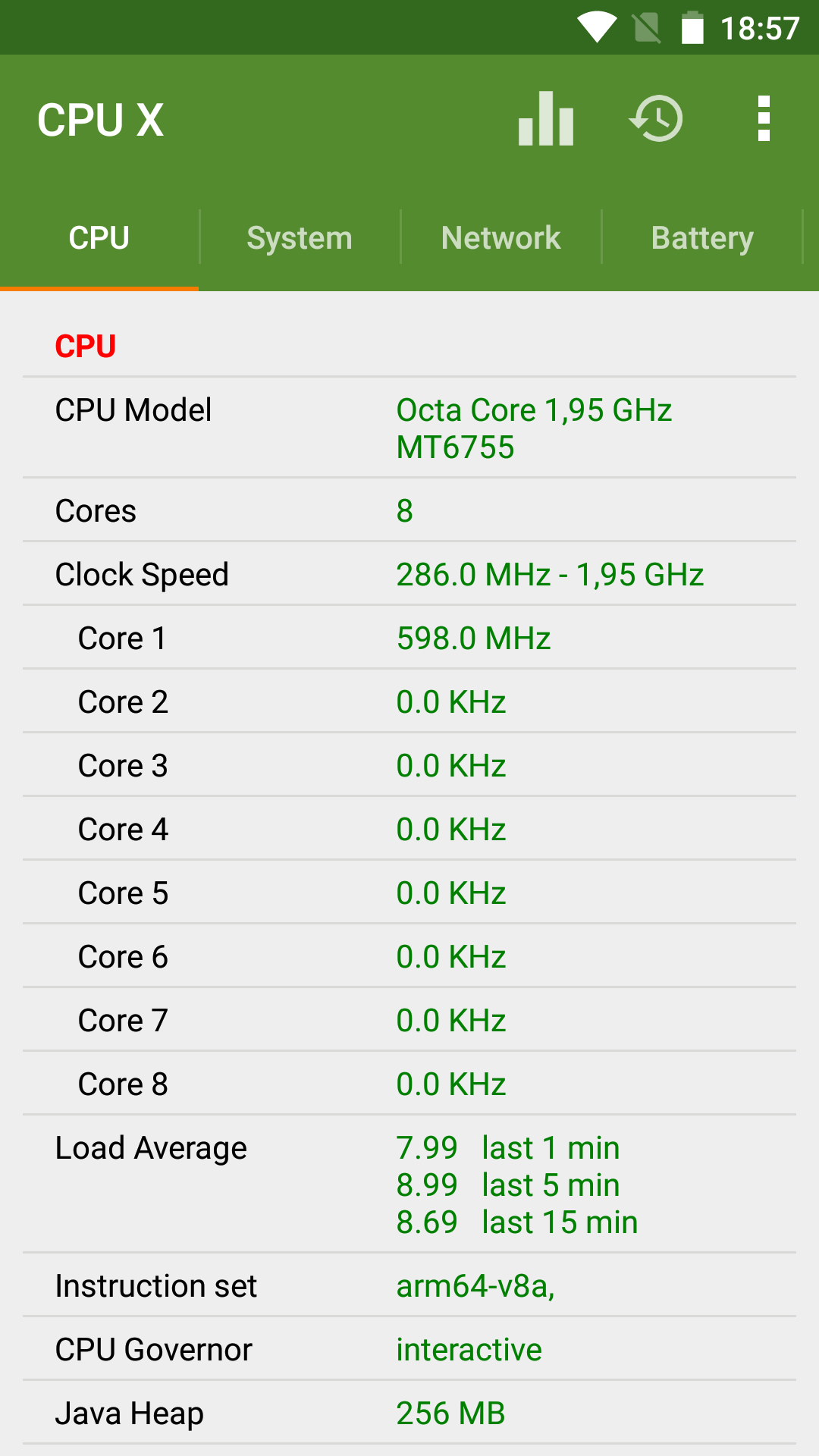Tap the Cores count row
The height and width of the screenshot is (1456, 819).
pos(409,510)
